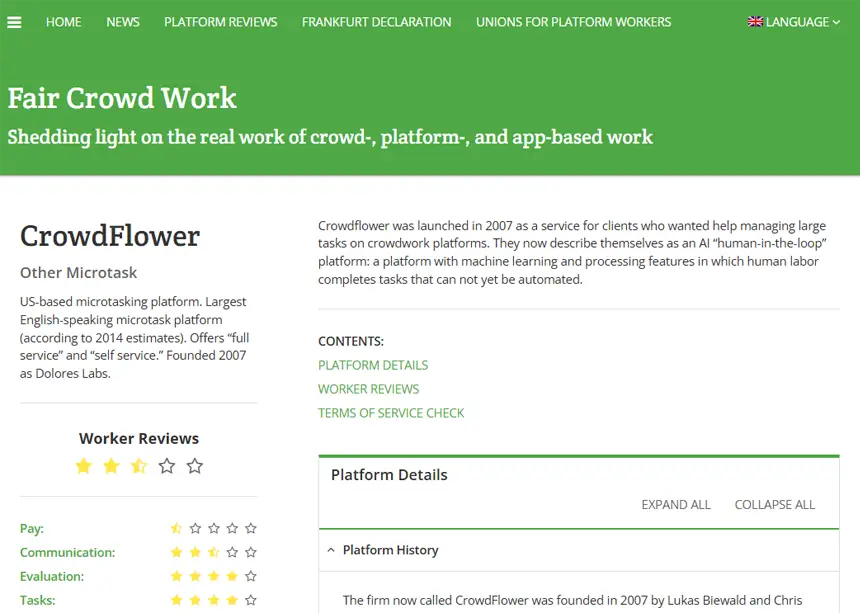Open the TERMS OF SERVICE CHECK link
This screenshot has width=860, height=613.
(391, 413)
